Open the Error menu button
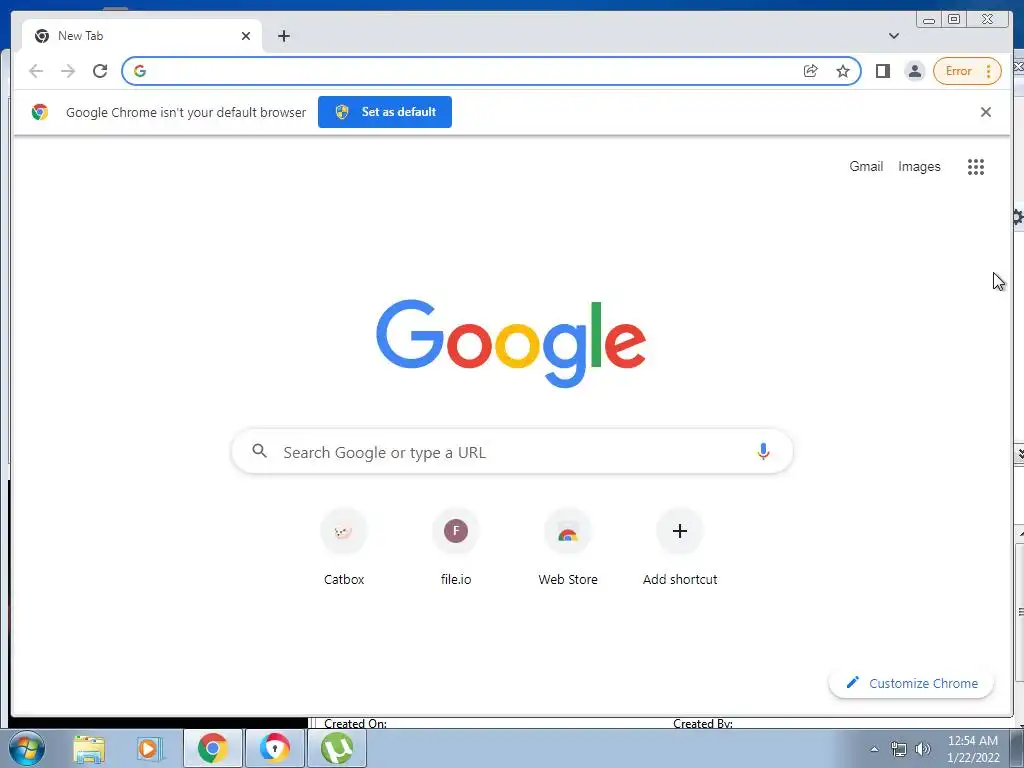Image resolution: width=1024 pixels, height=768 pixels. point(967,71)
